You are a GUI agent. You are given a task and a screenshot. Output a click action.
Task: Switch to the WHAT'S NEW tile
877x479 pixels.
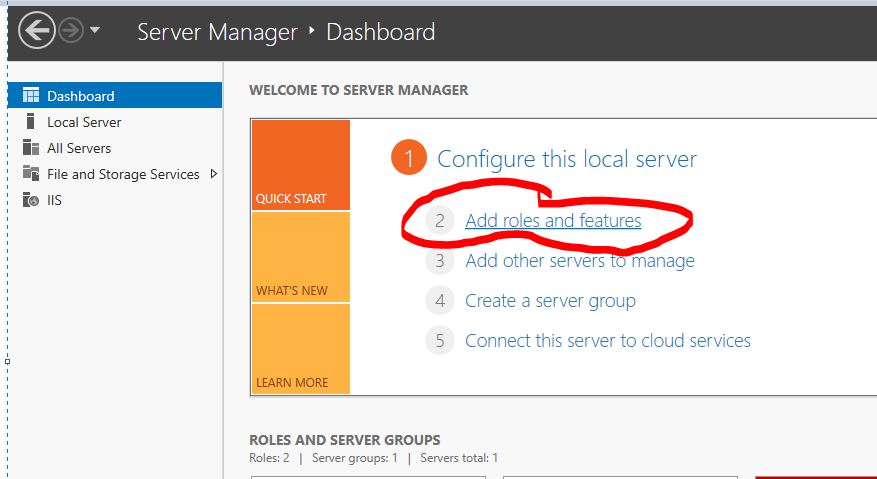(300, 257)
